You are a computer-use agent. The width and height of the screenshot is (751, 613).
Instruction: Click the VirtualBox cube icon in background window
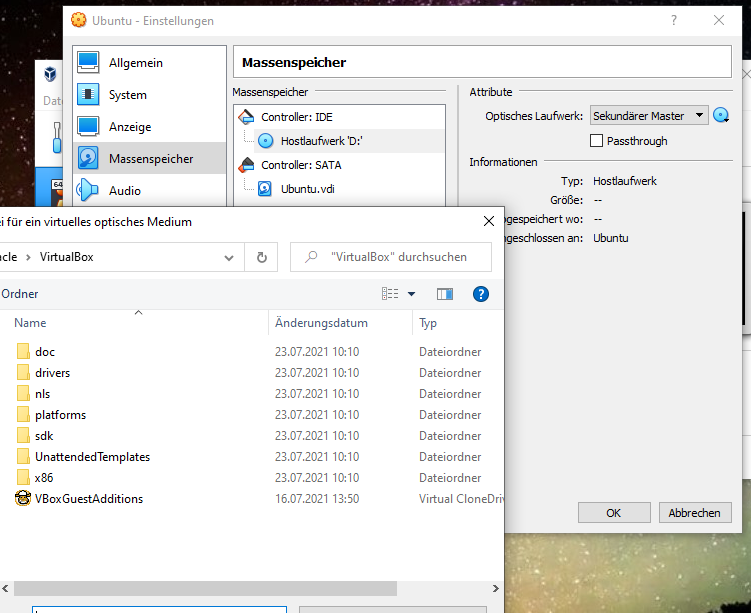[50, 74]
